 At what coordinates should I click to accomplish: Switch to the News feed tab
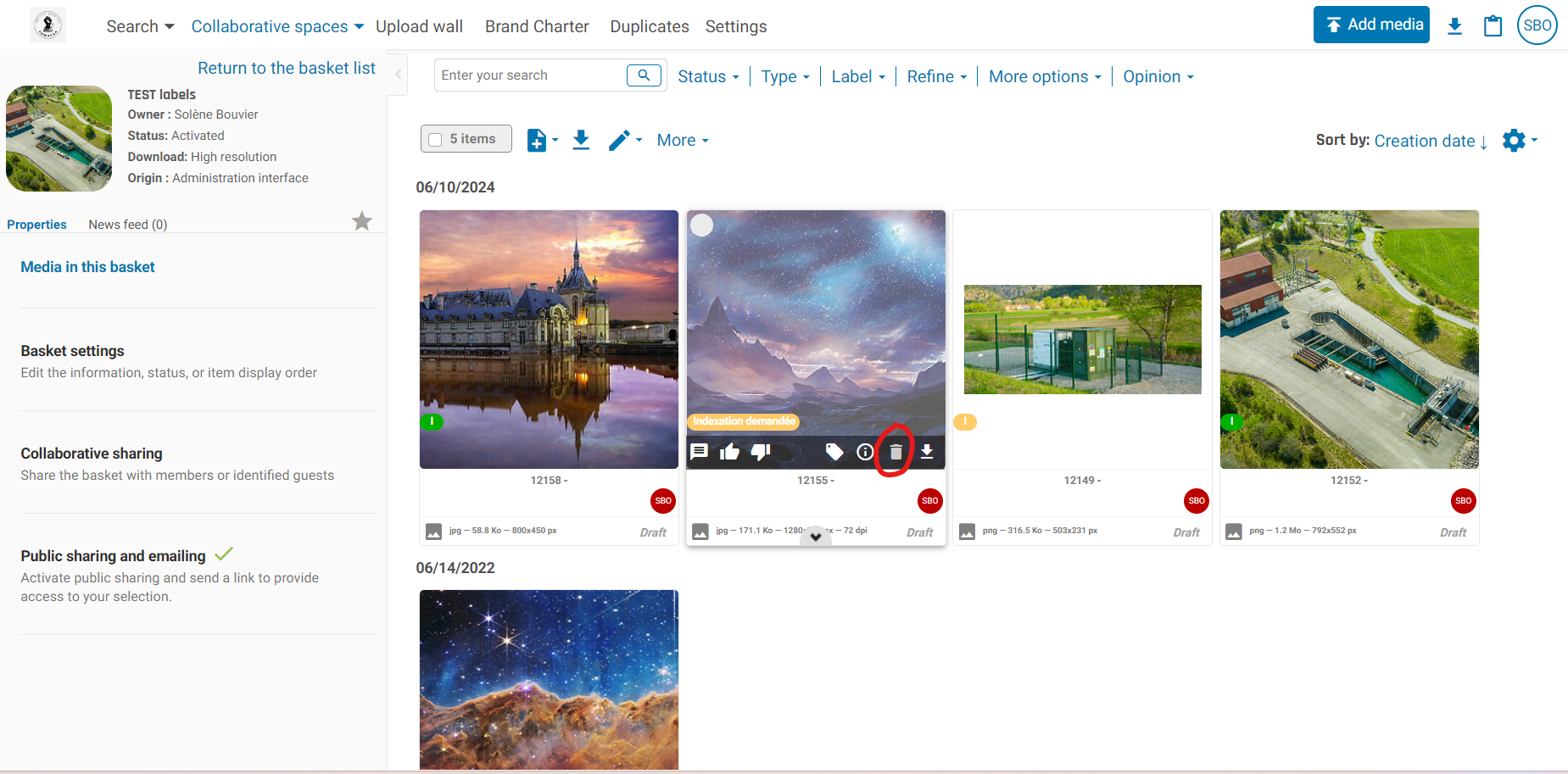pyautogui.click(x=127, y=225)
